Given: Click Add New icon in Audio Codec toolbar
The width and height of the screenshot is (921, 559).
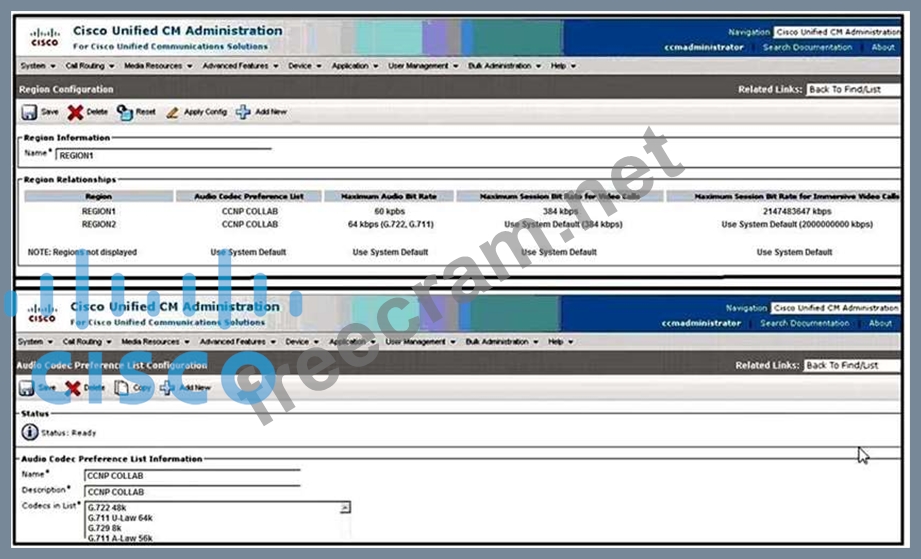Looking at the screenshot, I should tap(168, 388).
